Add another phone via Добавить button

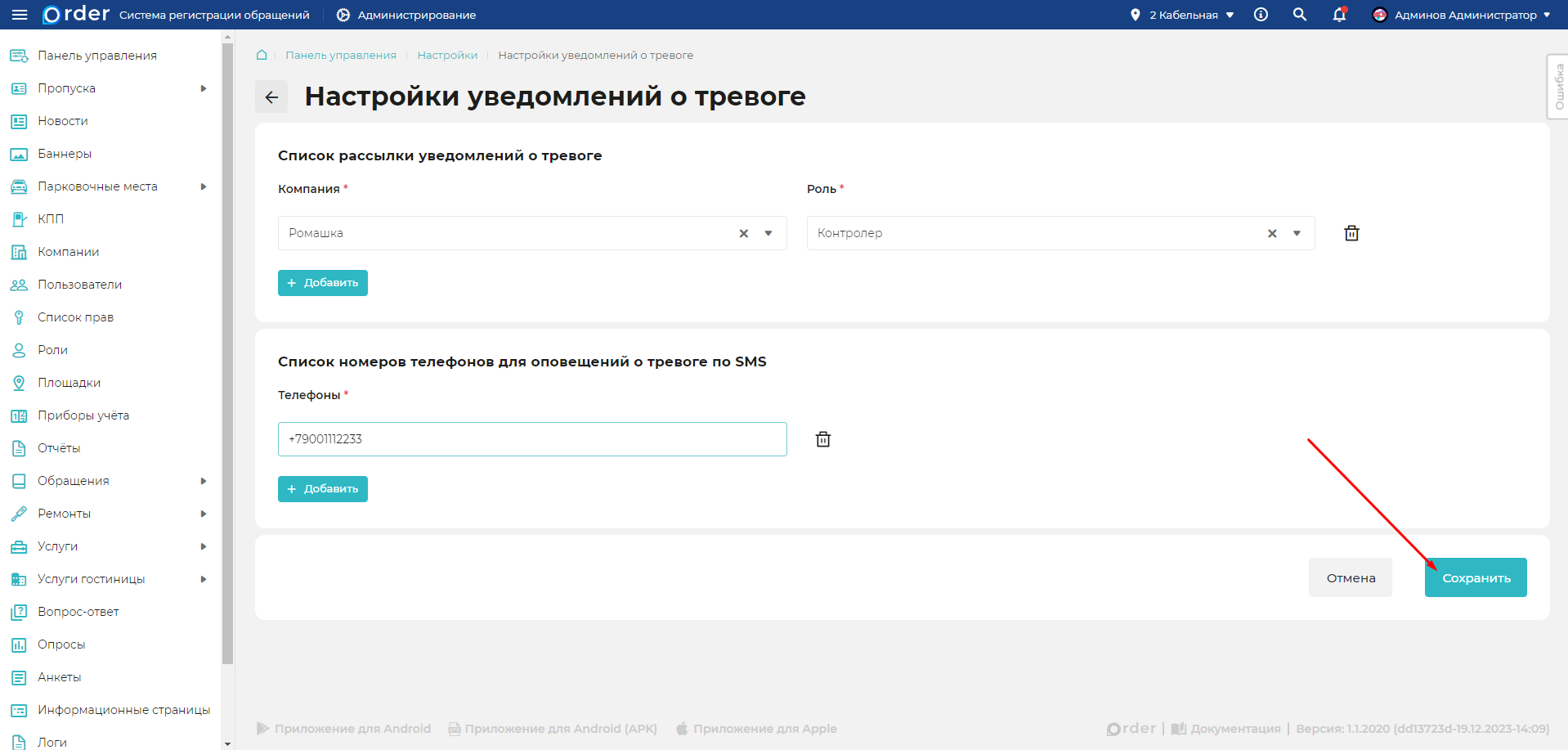tap(322, 488)
